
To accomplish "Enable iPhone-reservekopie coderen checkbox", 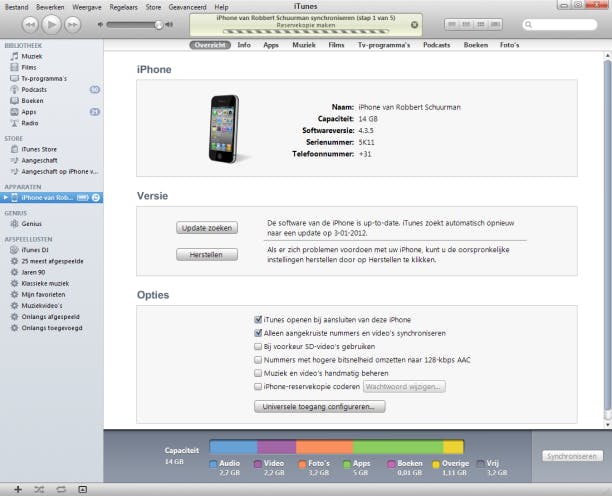I will click(258, 387).
